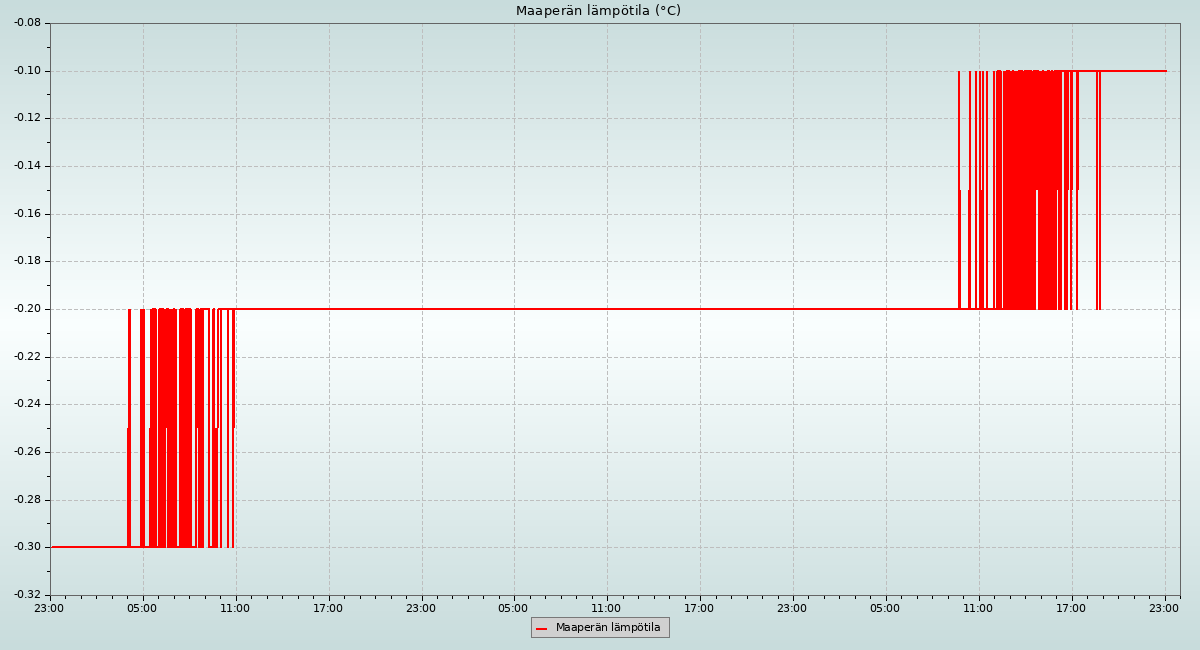Select the -0.16 y-axis tick label
Screen dimensions: 1200x650
click(x=27, y=213)
